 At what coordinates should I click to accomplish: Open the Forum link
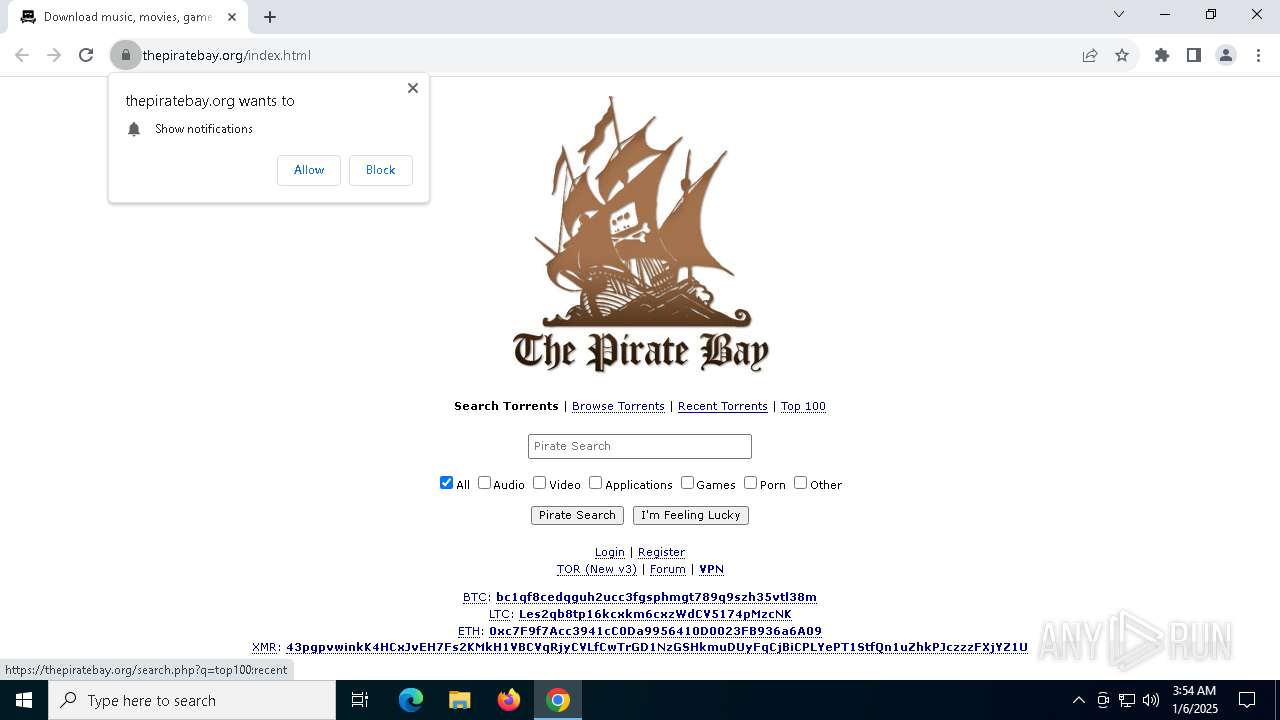pyautogui.click(x=668, y=569)
